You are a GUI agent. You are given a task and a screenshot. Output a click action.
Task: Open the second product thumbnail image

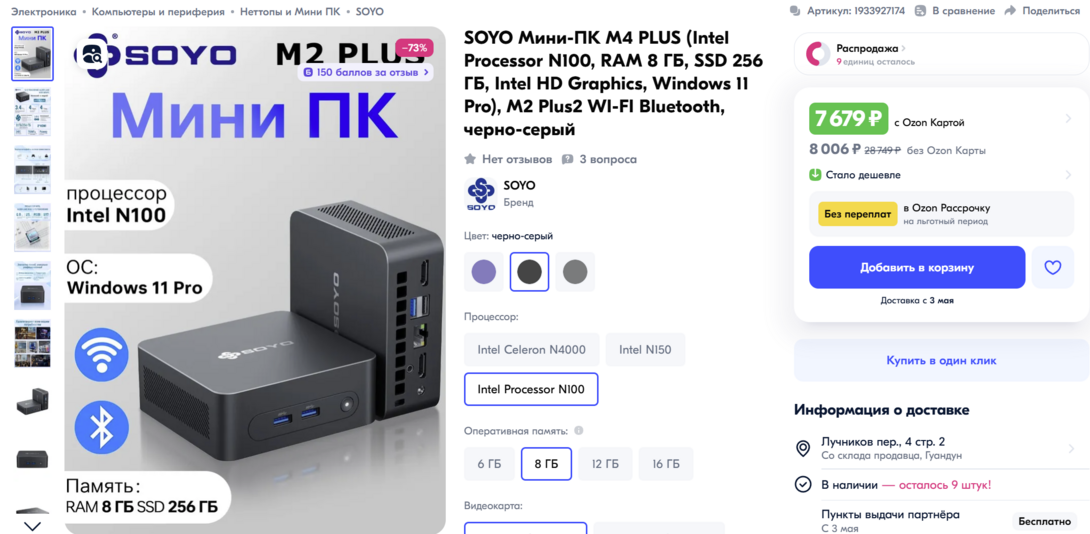click(x=33, y=111)
